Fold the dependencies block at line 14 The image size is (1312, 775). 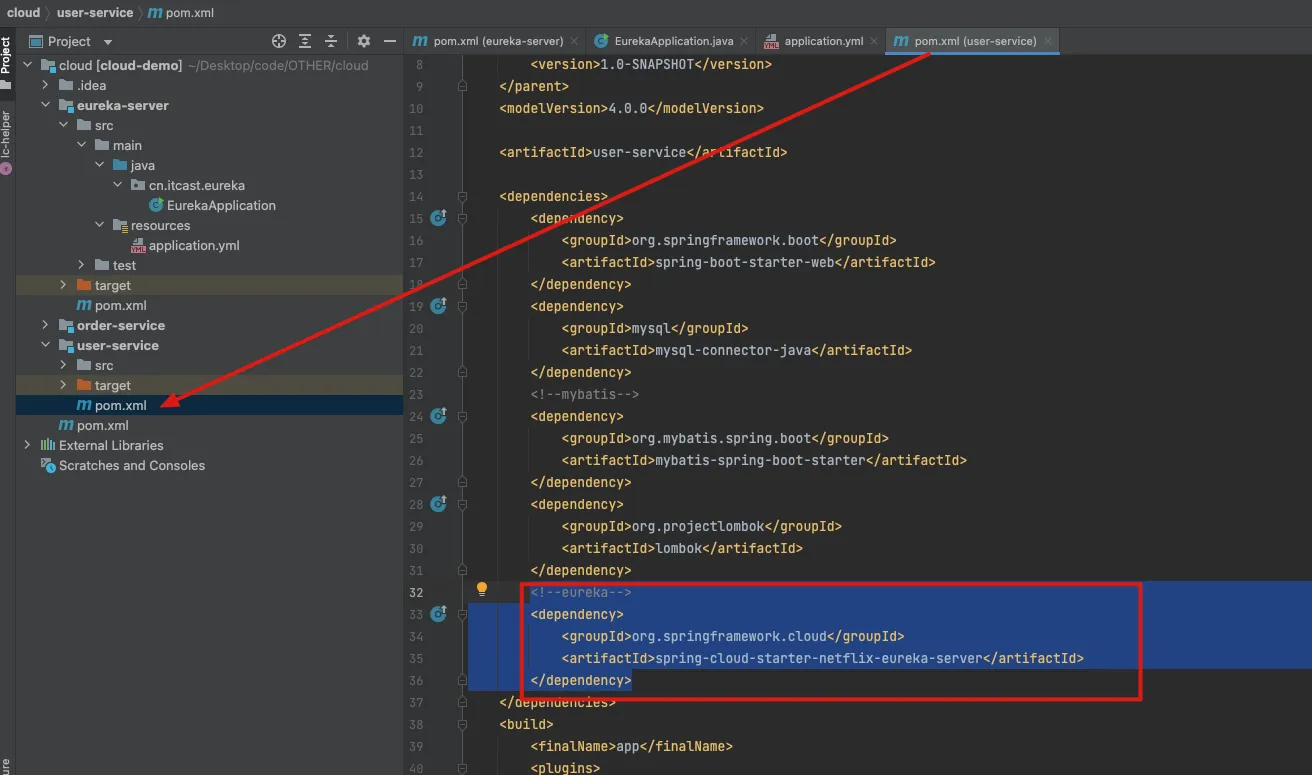click(x=462, y=196)
